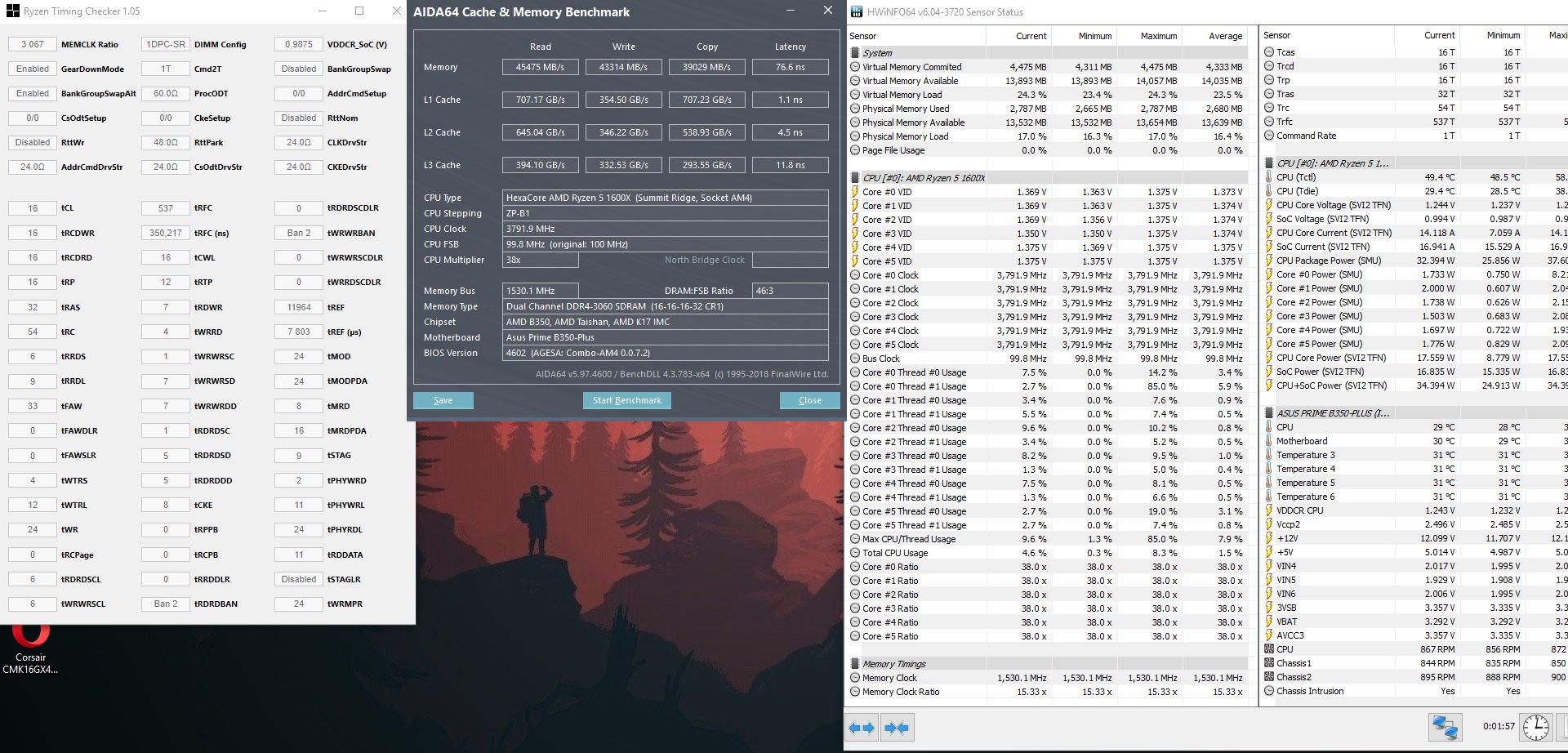The image size is (1568, 753).
Task: Select the VDDCR CPU sensor row
Action: point(1414,510)
